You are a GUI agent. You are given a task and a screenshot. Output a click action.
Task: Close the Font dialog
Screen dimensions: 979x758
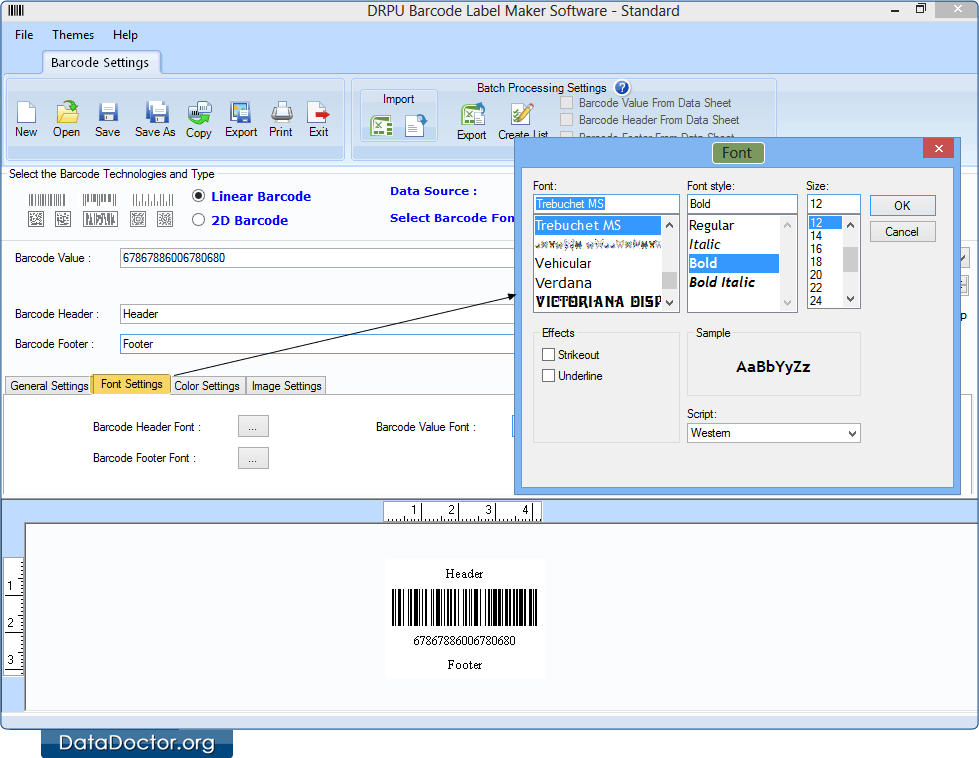click(x=938, y=149)
